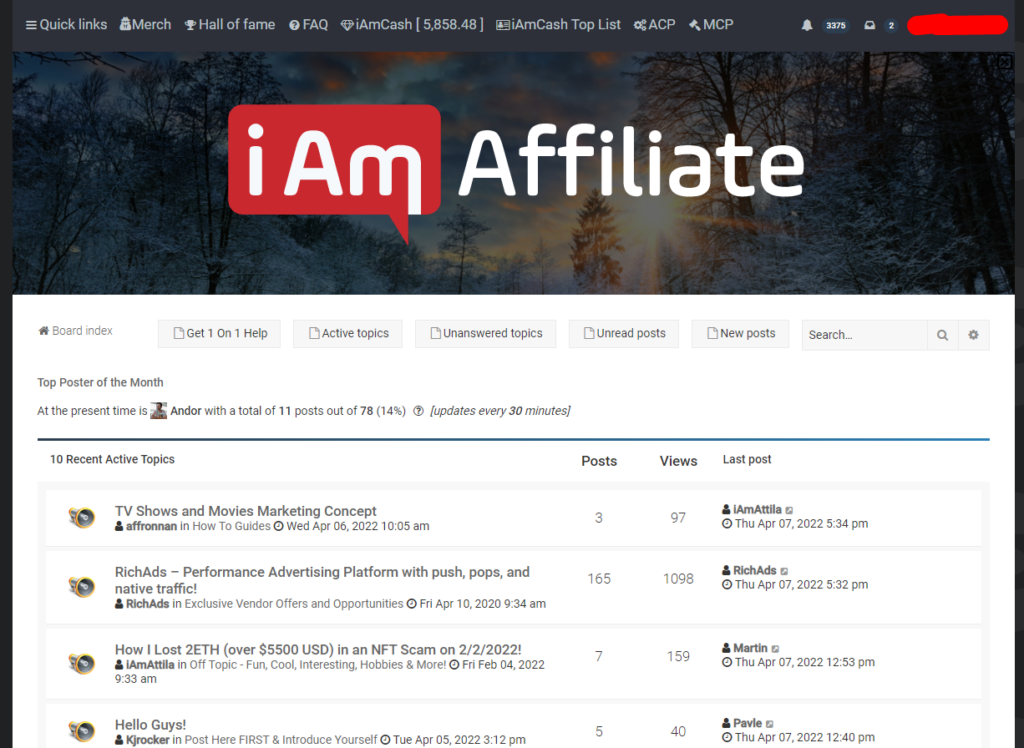1024x748 pixels.
Task: Open TV Shows and Movies Marketing Concept topic
Action: click(246, 511)
